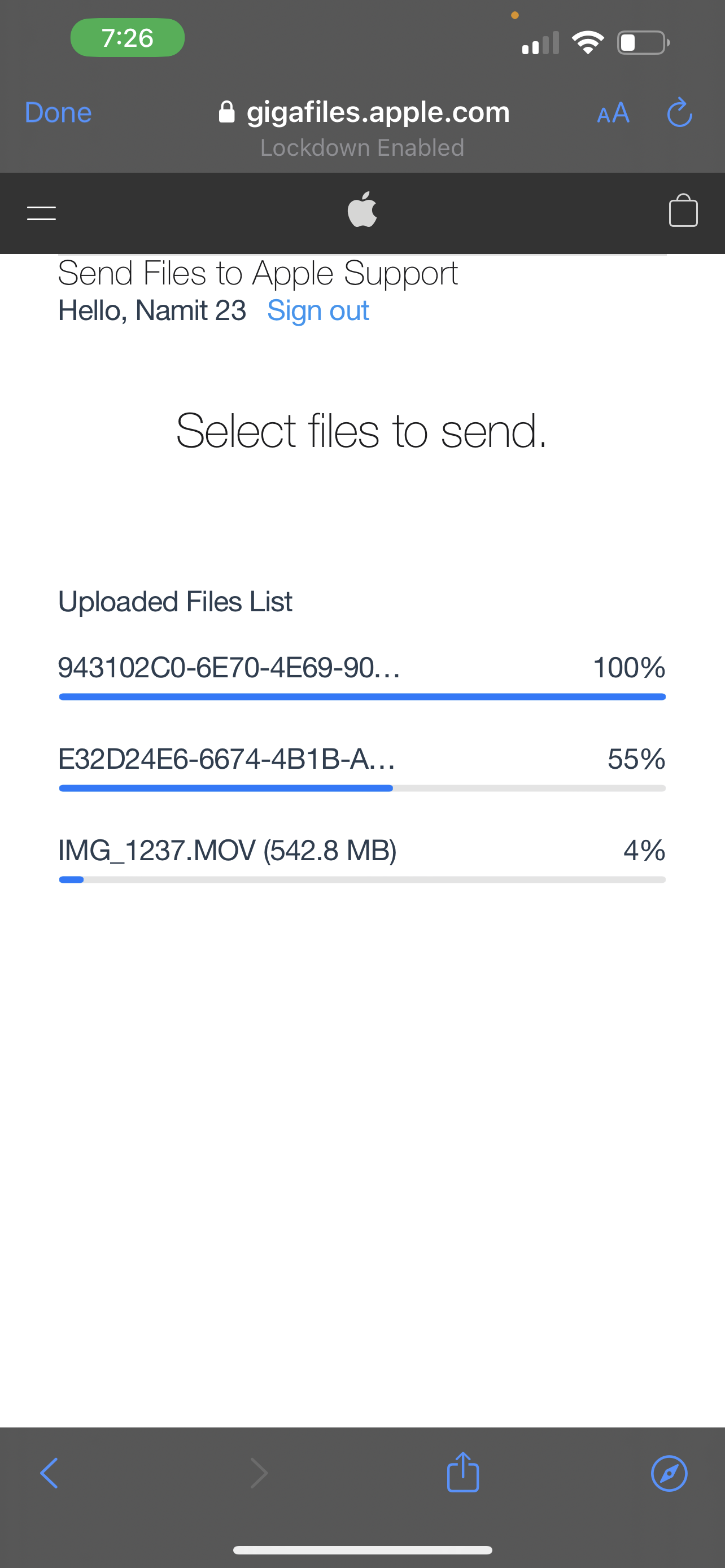Image resolution: width=725 pixels, height=1568 pixels.
Task: Open the hamburger navigation menu
Action: (x=41, y=212)
